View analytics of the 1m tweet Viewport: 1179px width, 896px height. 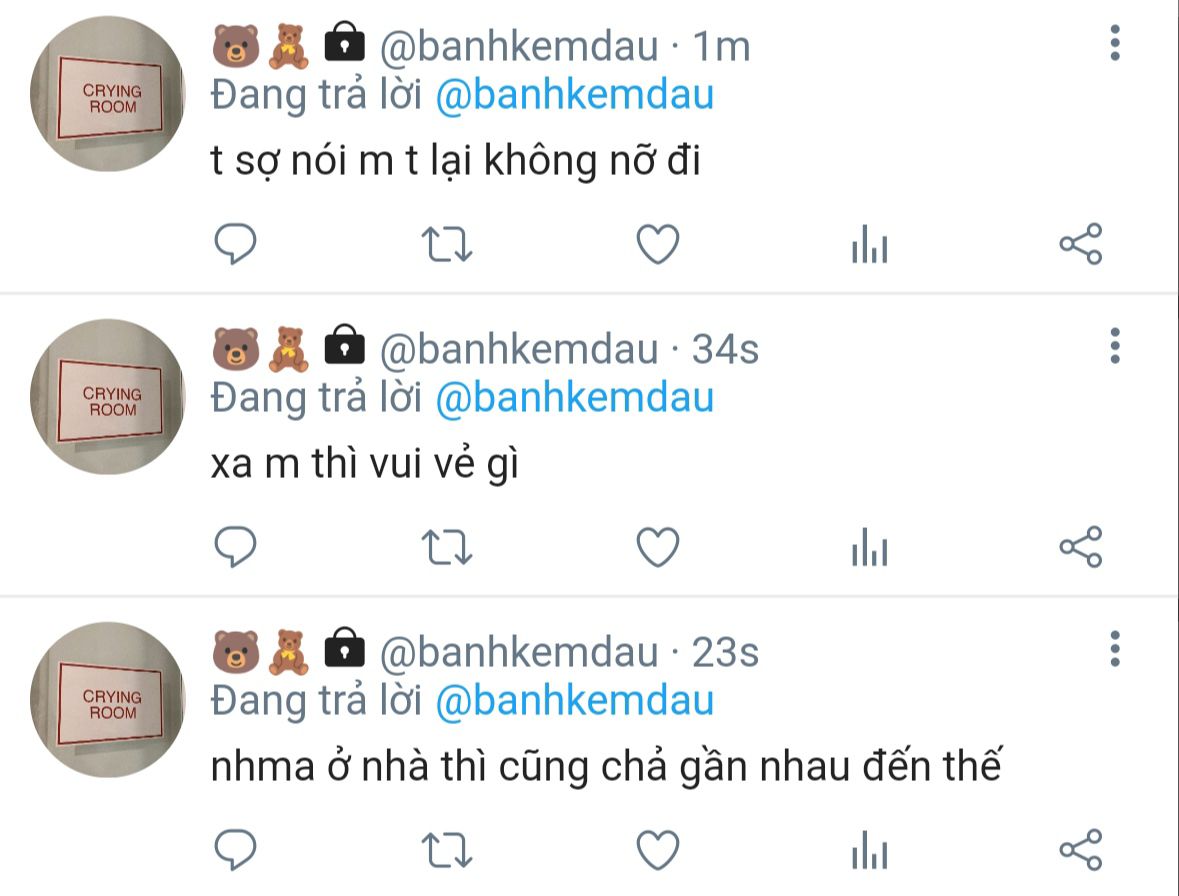(x=869, y=244)
